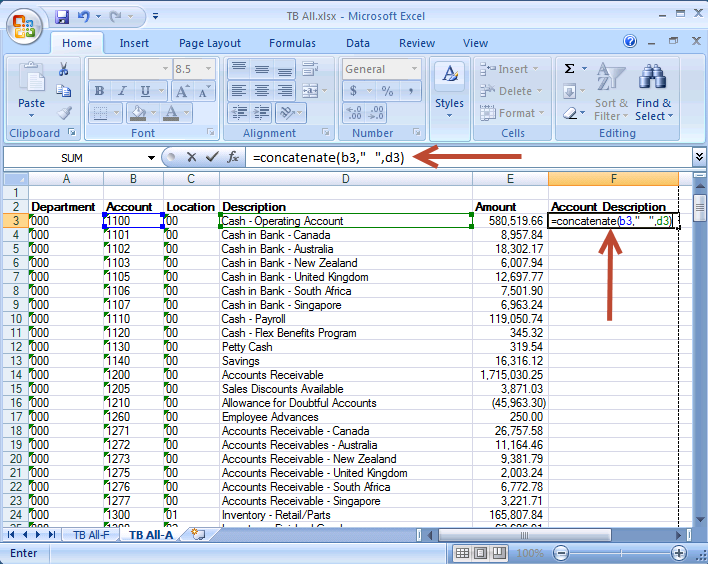Click the Paste clipboard icon
This screenshot has width=708, height=564.
tap(31, 77)
